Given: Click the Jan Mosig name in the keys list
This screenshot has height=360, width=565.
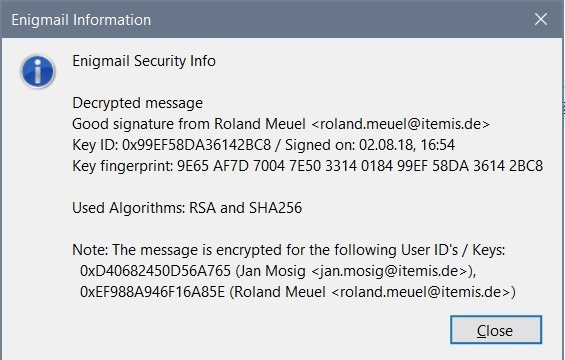Looking at the screenshot, I should pos(275,271).
